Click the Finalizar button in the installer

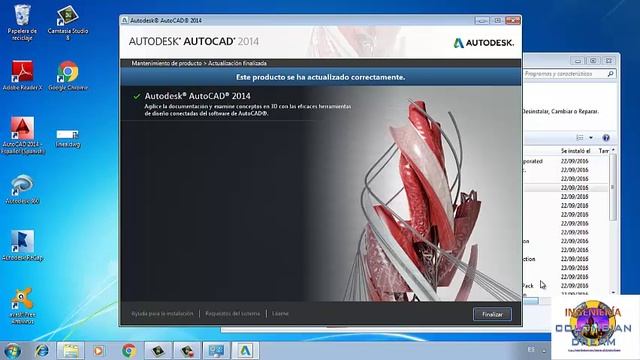click(x=492, y=314)
